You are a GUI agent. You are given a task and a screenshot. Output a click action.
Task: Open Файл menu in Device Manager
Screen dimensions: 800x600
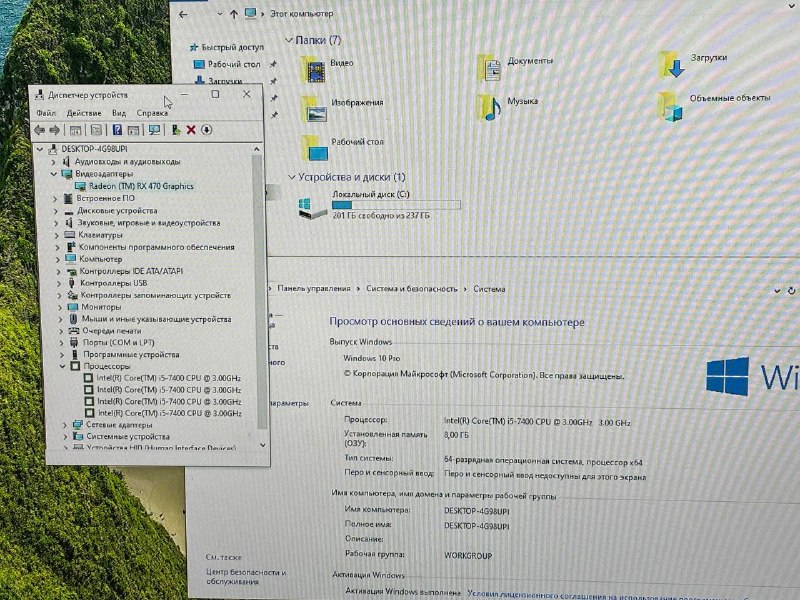(46, 113)
